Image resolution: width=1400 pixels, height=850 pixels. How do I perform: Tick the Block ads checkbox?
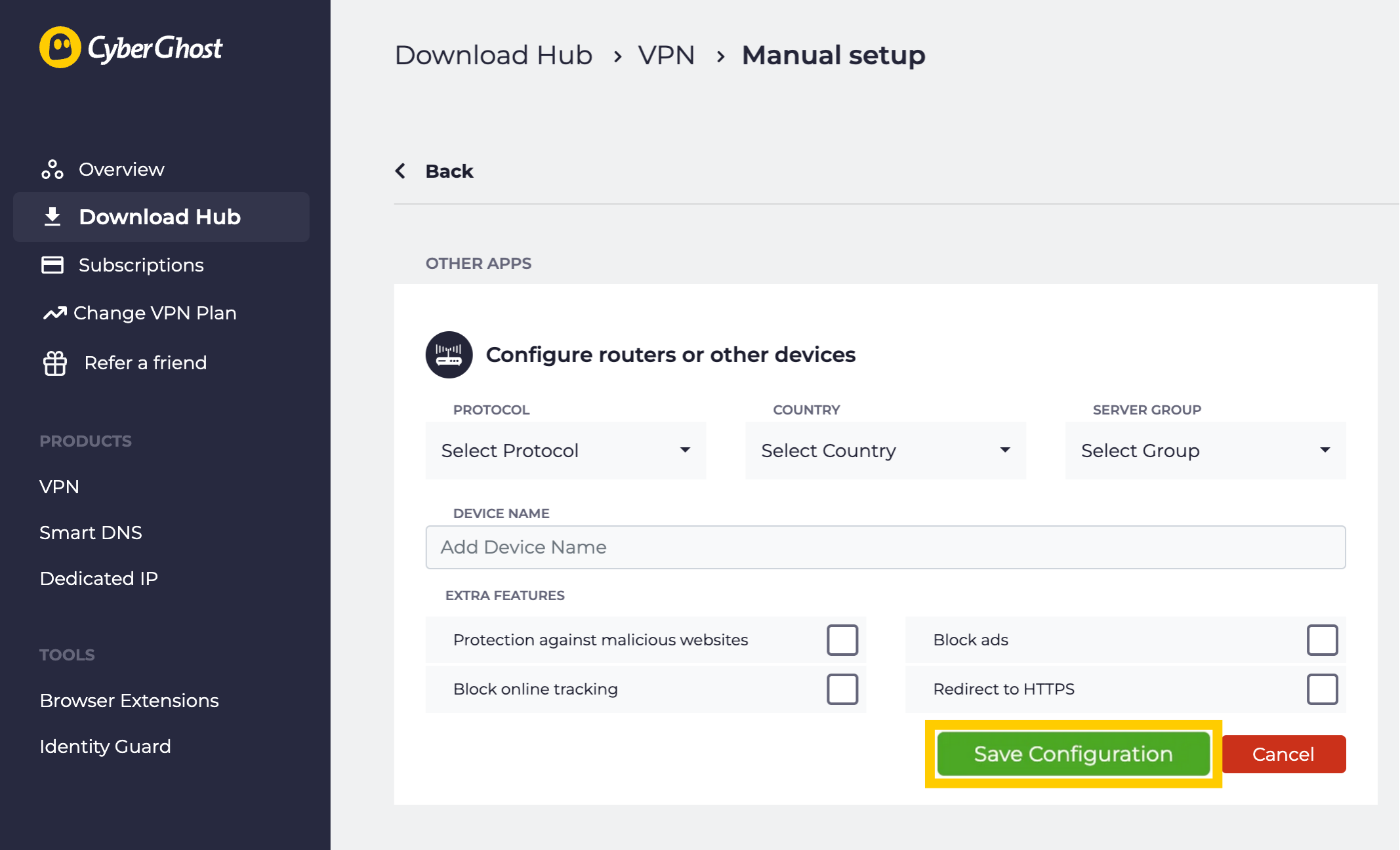[1323, 640]
